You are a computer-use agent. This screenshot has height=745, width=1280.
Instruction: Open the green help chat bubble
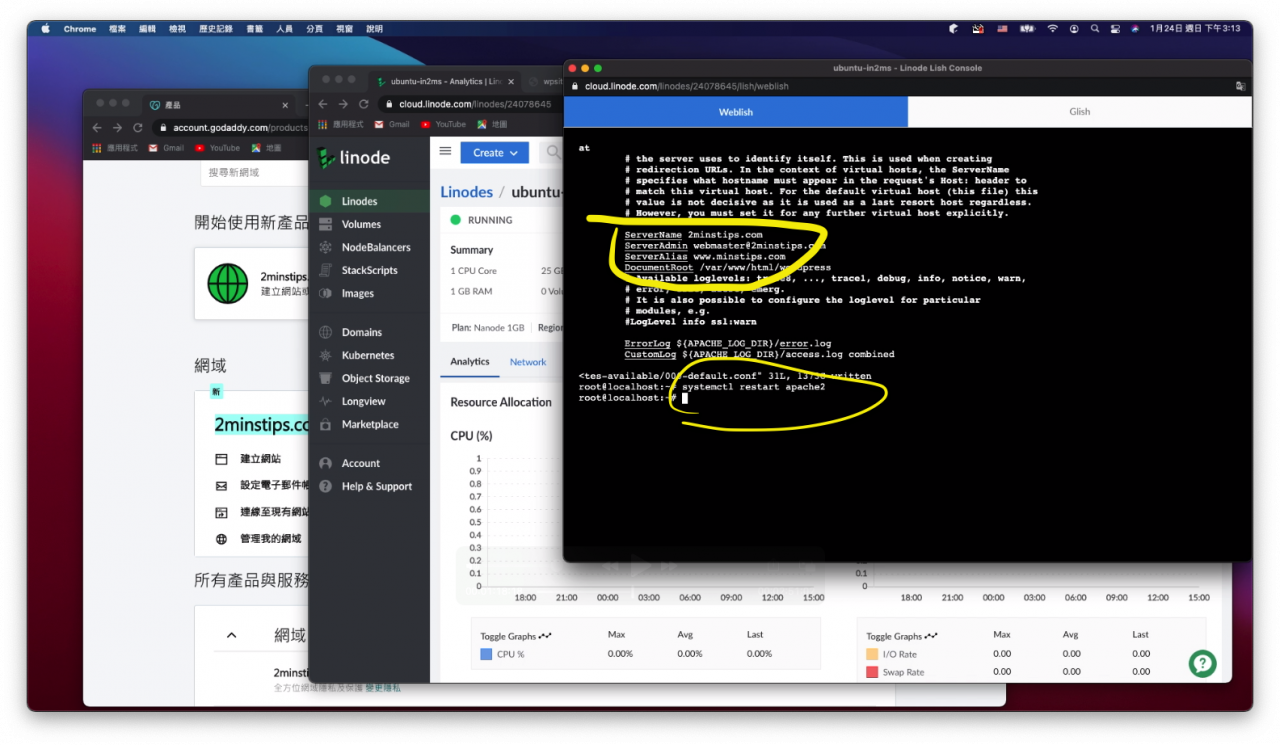tap(1202, 663)
